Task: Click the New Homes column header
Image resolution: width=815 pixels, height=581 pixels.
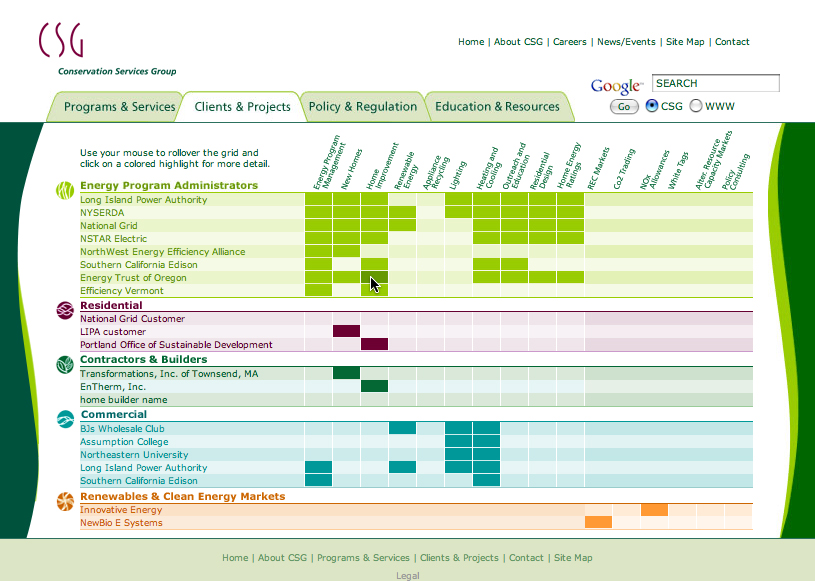Action: [351, 169]
